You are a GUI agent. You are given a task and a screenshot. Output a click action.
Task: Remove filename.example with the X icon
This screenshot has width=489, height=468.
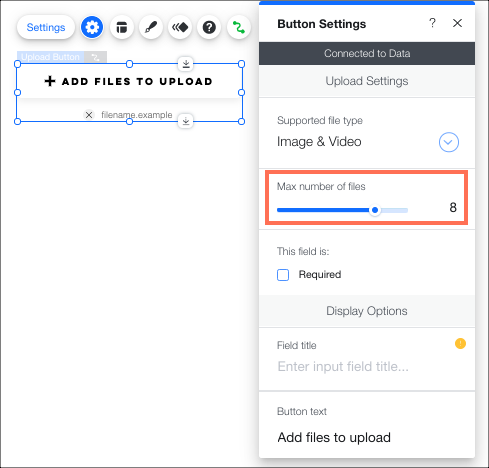[89, 115]
